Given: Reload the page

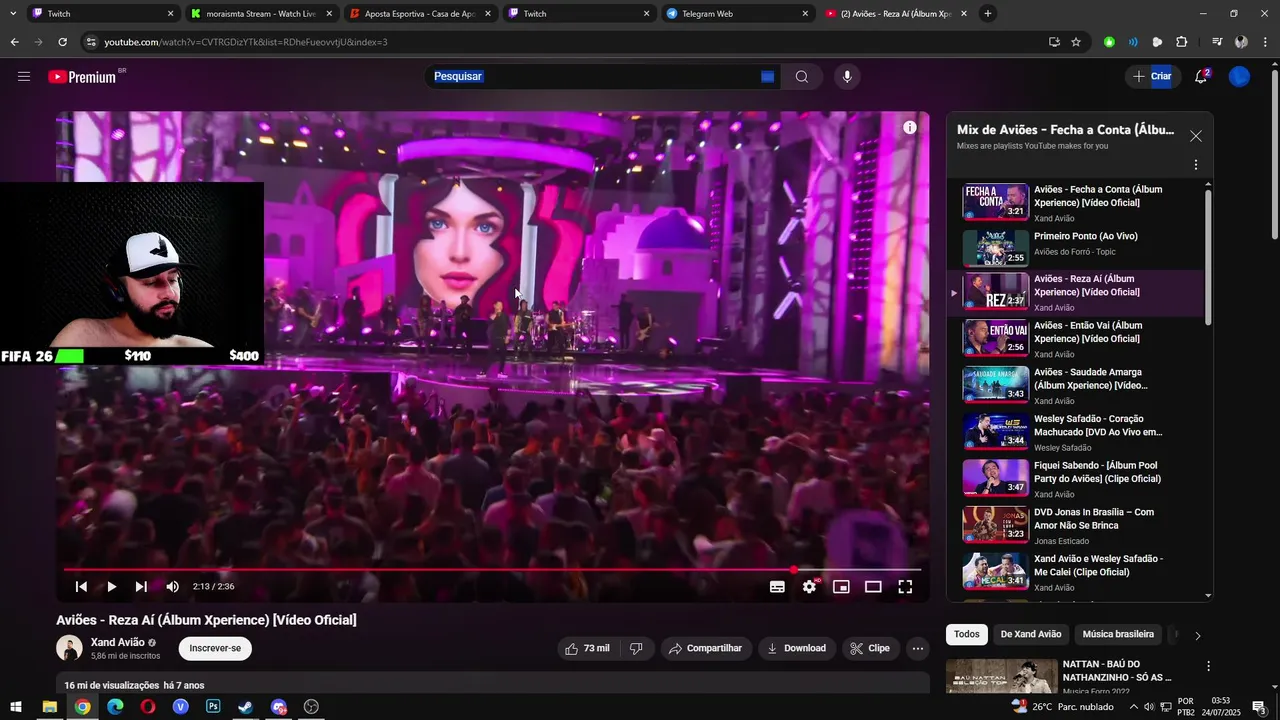Looking at the screenshot, I should click(x=62, y=42).
